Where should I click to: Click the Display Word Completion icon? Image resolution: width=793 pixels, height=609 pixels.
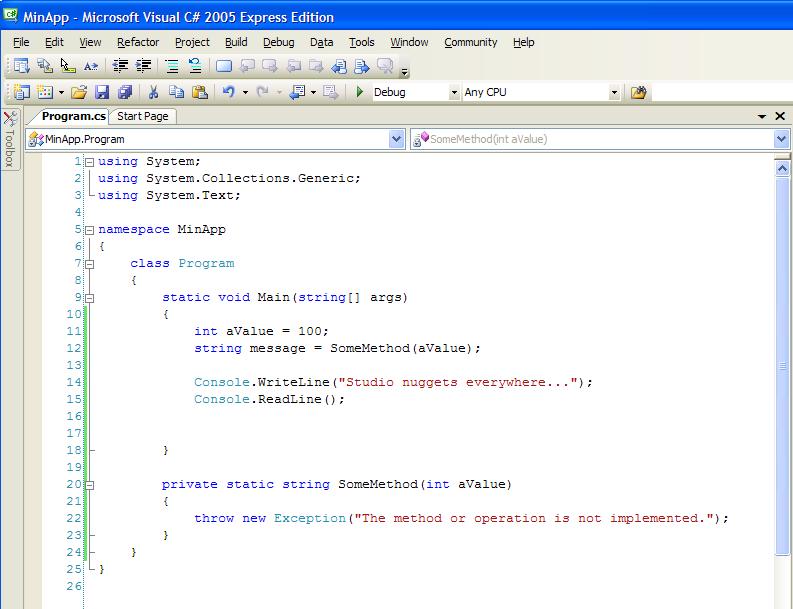click(x=91, y=66)
